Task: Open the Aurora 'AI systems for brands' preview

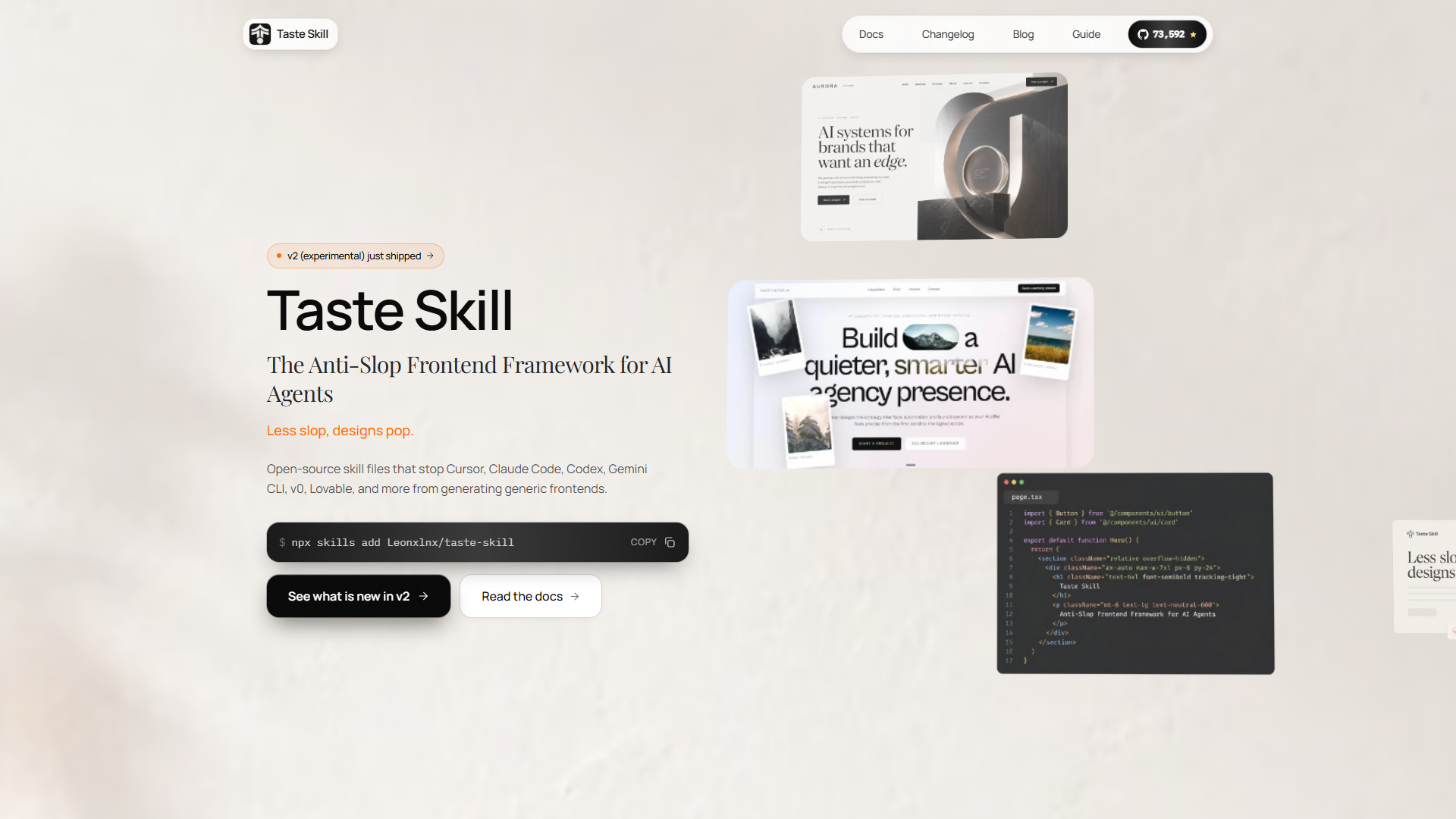Action: (934, 157)
